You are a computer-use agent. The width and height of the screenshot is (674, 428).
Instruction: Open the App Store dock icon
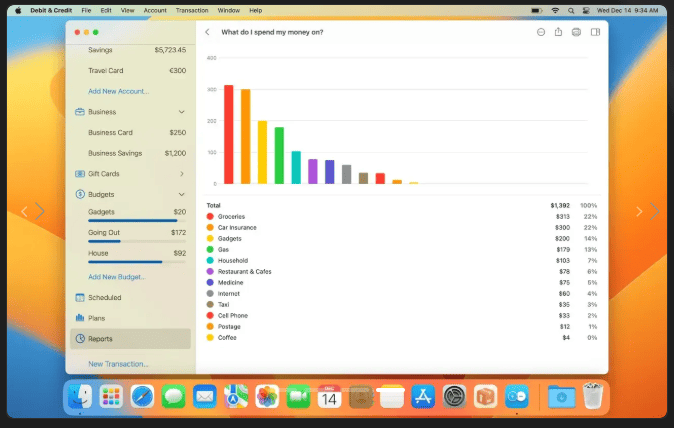tap(423, 396)
